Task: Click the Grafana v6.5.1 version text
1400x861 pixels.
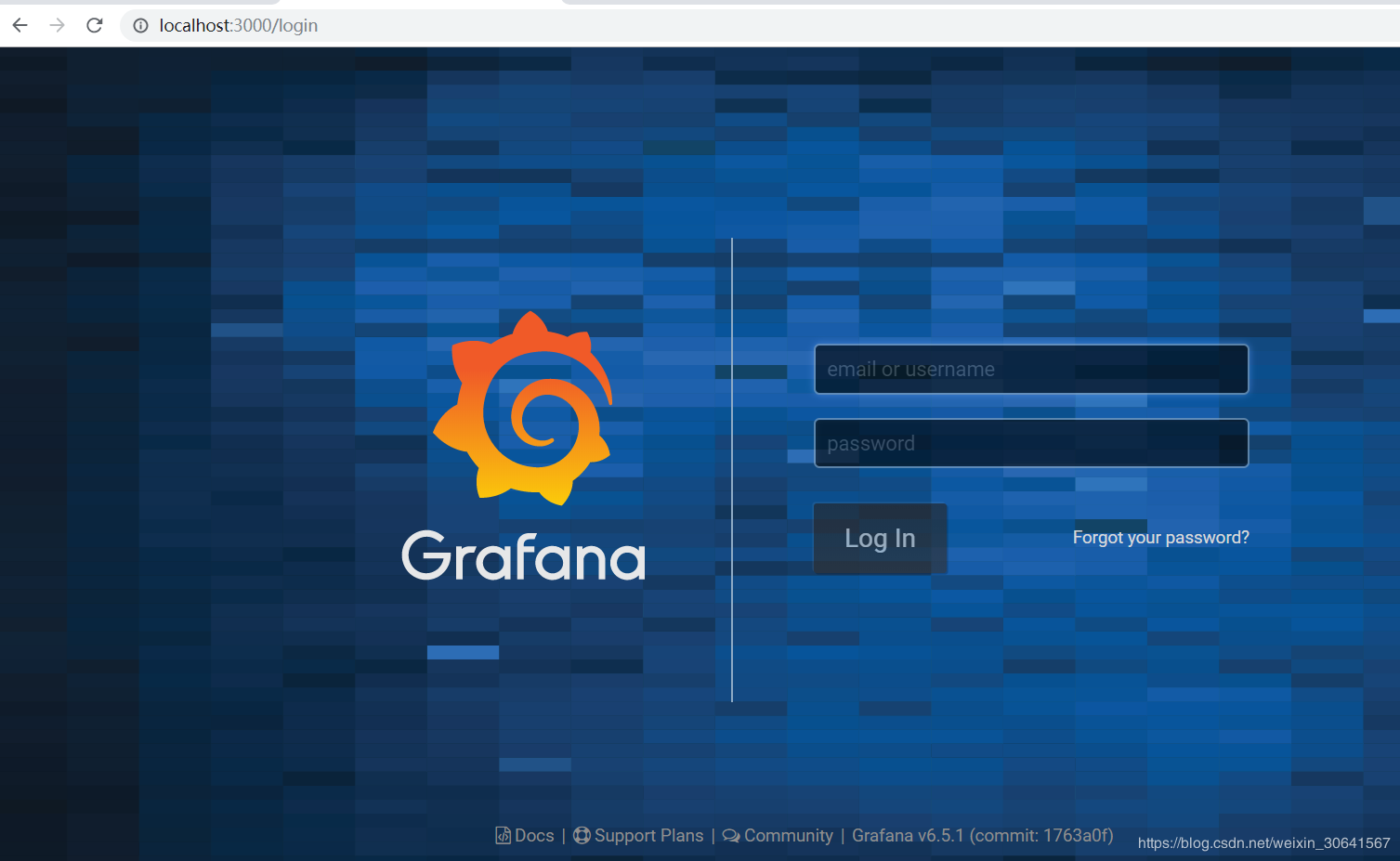Action: click(x=983, y=836)
